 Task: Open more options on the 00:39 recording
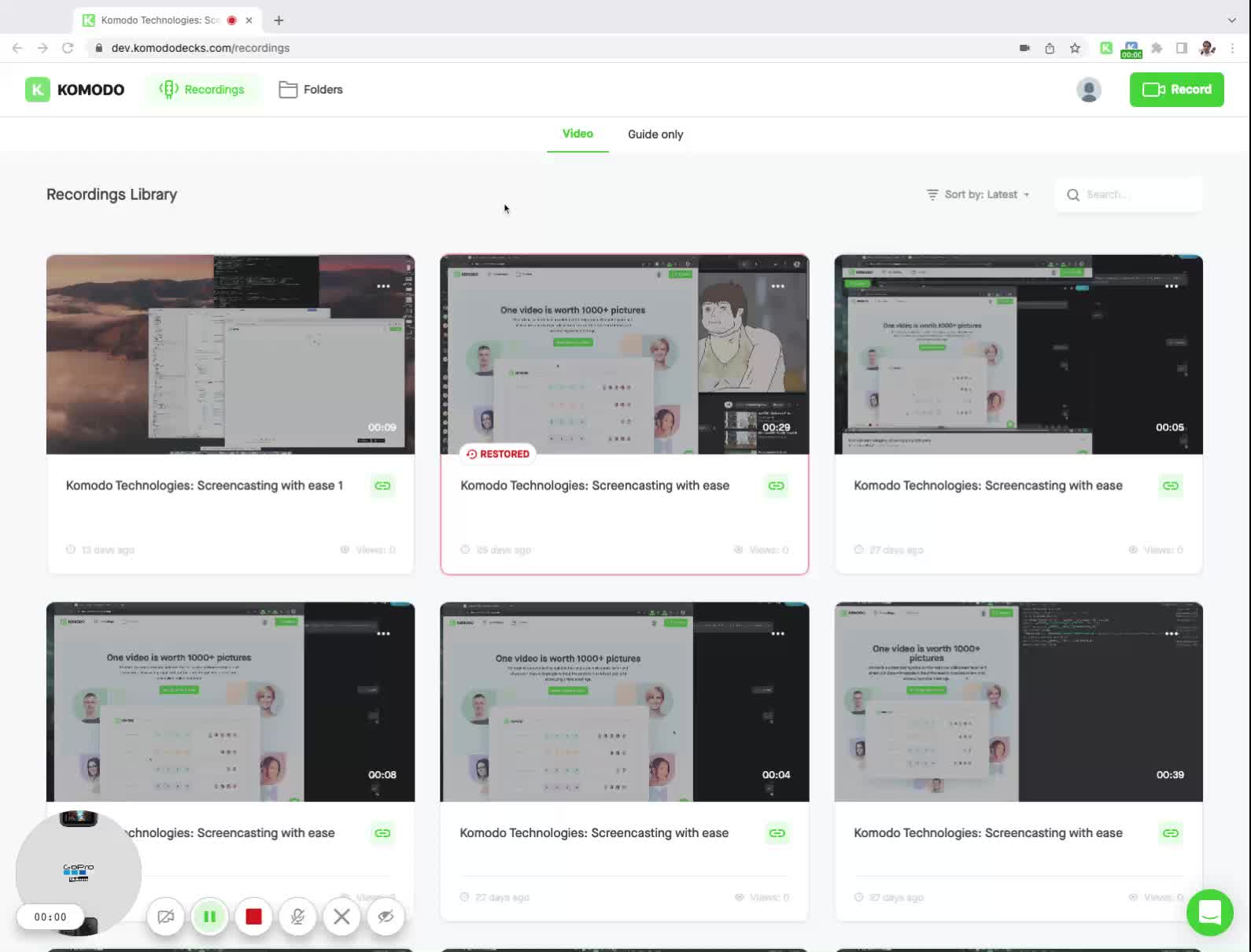point(1172,633)
